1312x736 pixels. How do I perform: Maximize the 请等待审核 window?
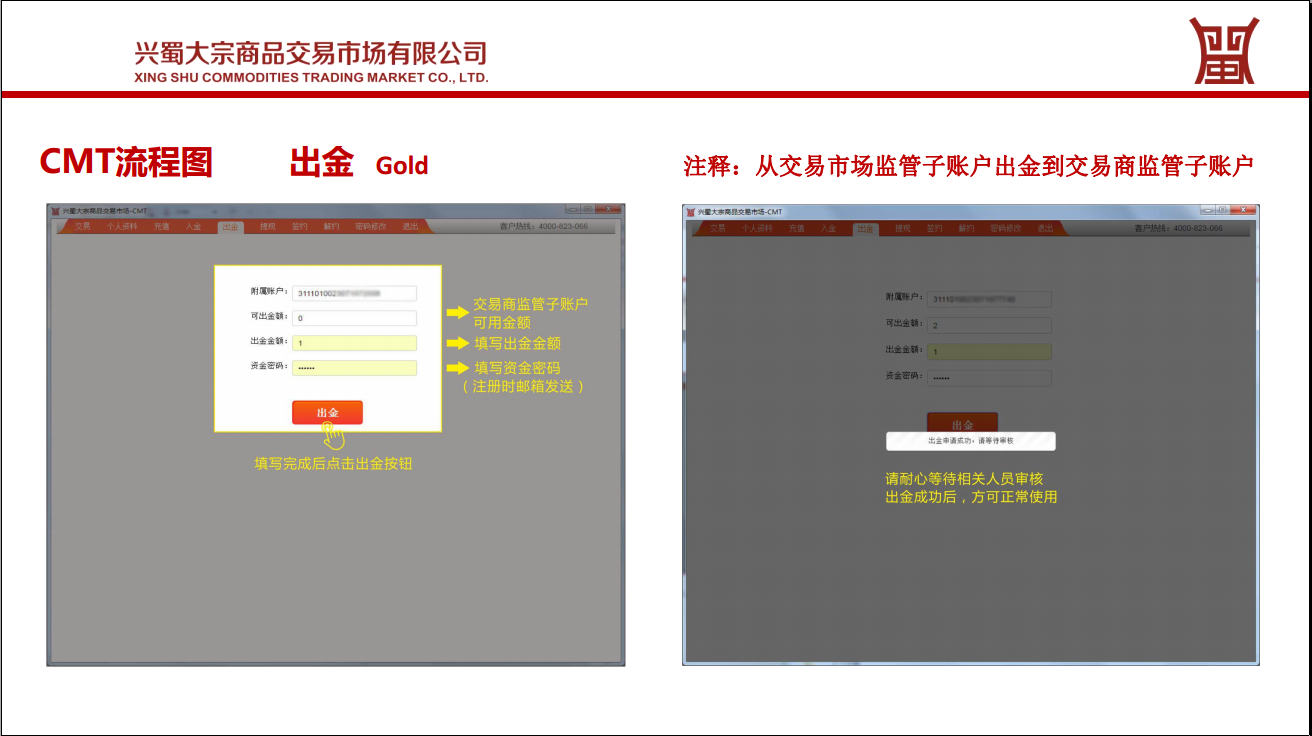pyautogui.click(x=1223, y=209)
